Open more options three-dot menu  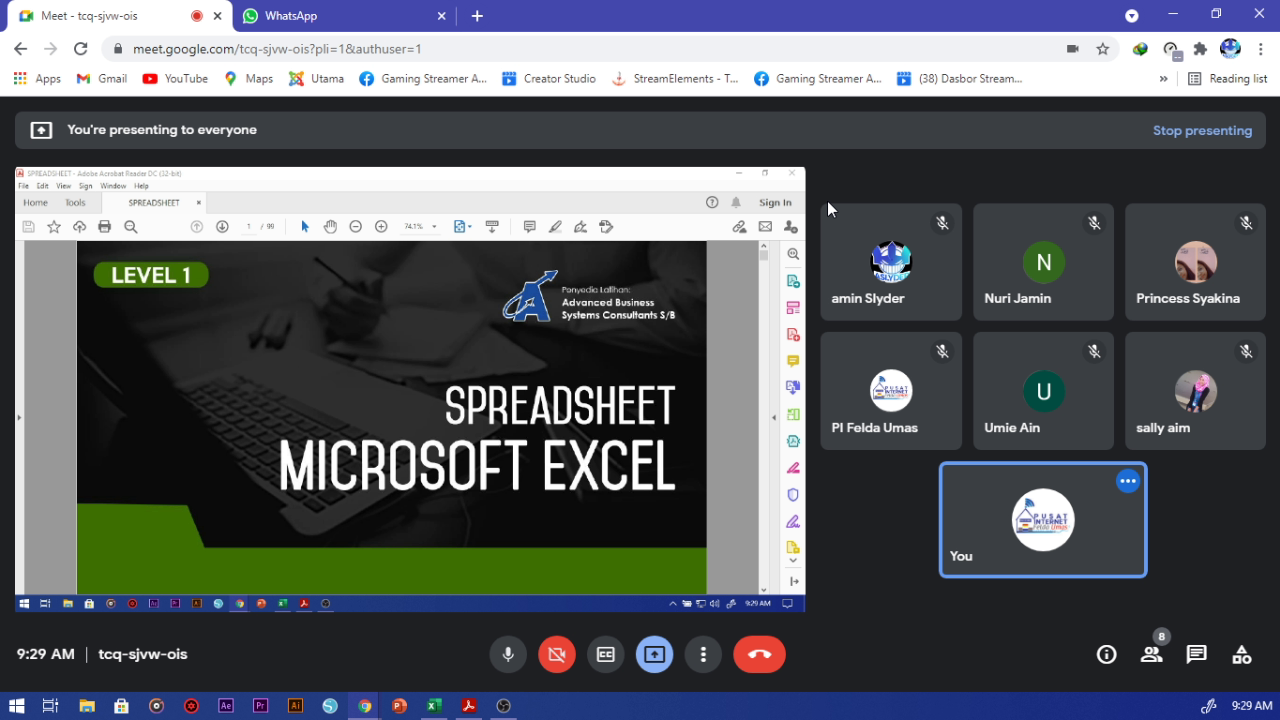[x=703, y=654]
